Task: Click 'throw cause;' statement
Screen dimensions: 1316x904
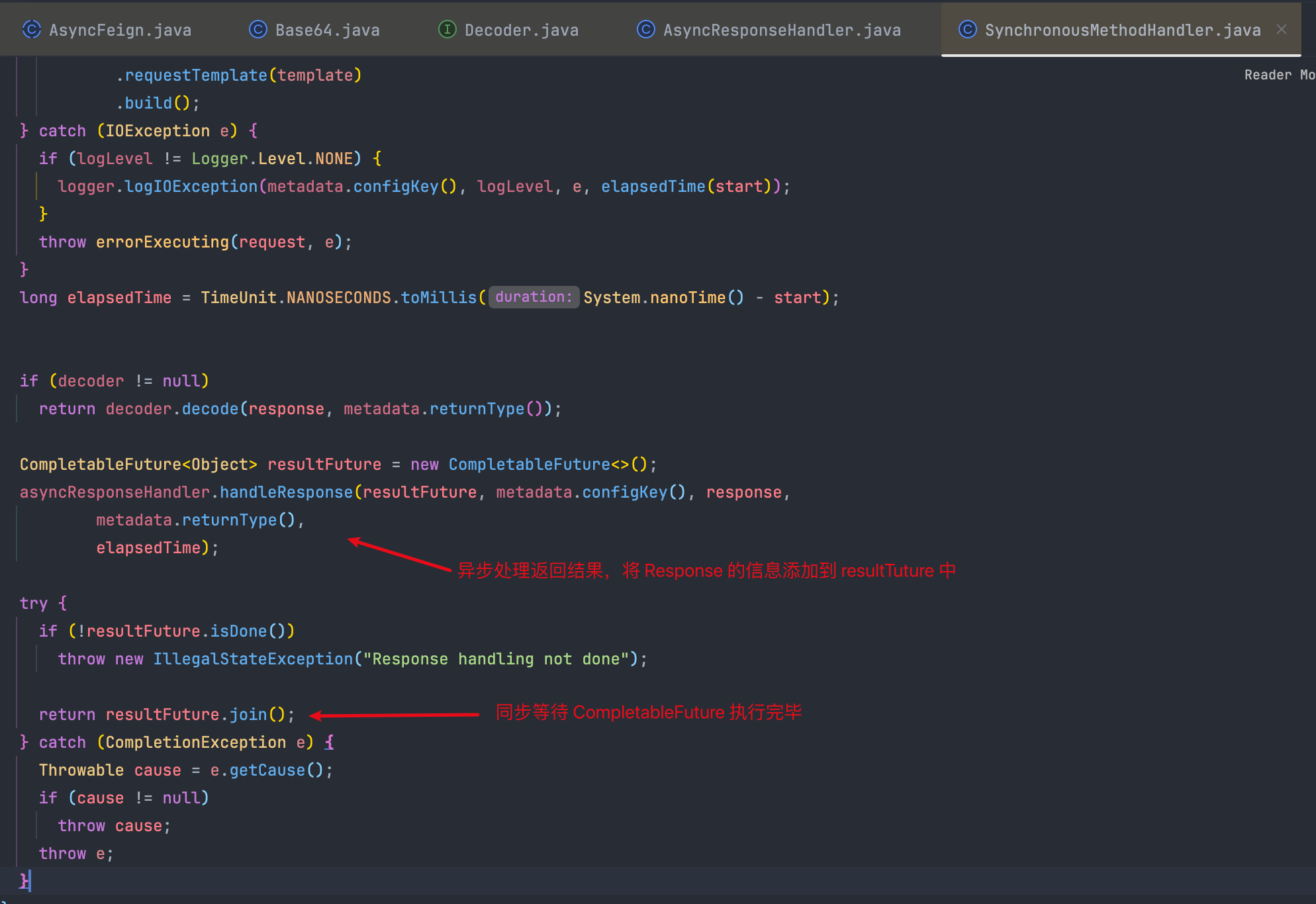Action: (115, 826)
